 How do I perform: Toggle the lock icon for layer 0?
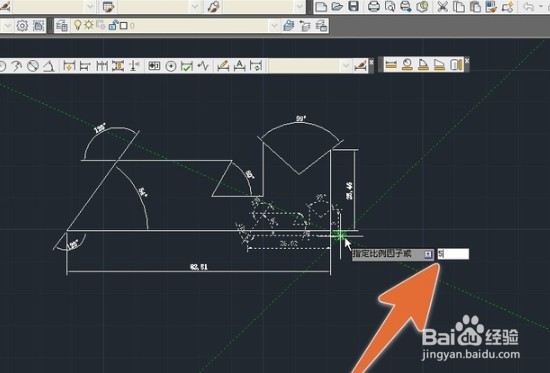[113, 25]
